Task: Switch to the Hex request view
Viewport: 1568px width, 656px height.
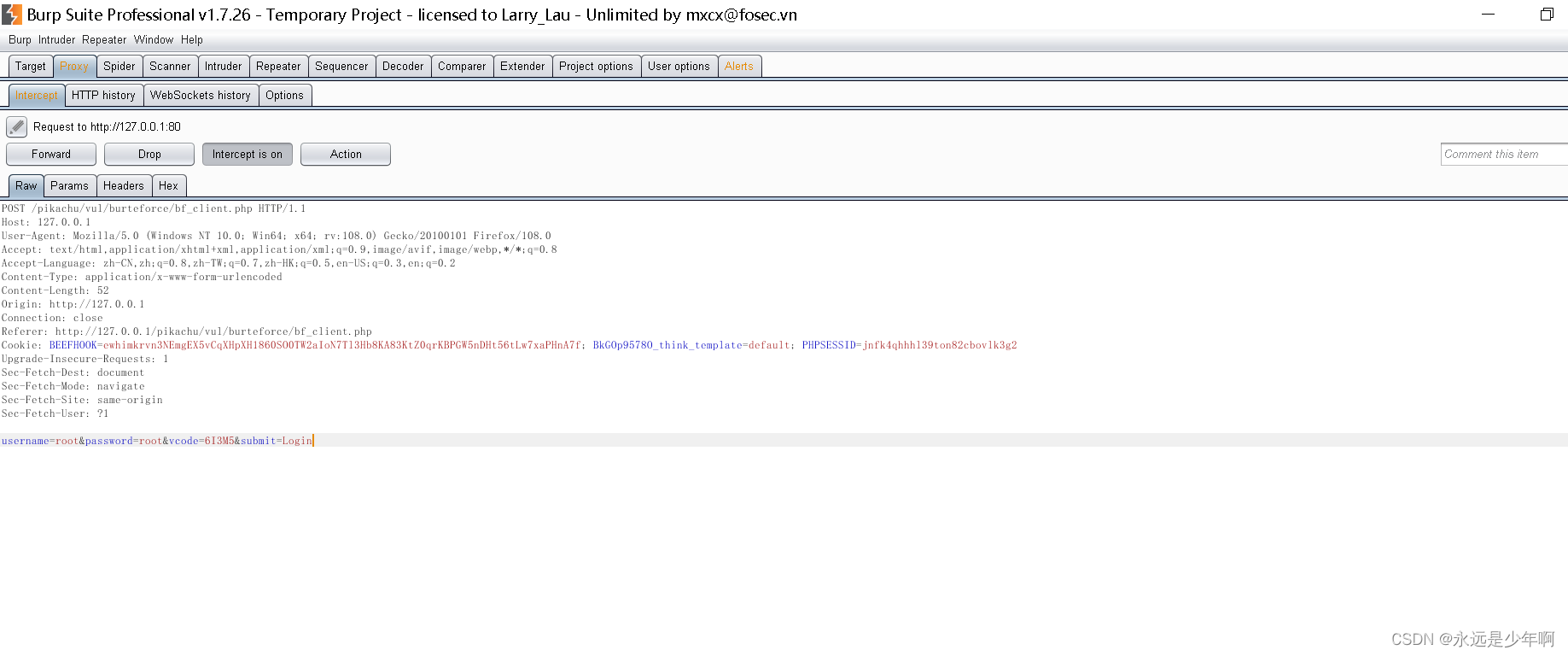Action: (x=168, y=186)
